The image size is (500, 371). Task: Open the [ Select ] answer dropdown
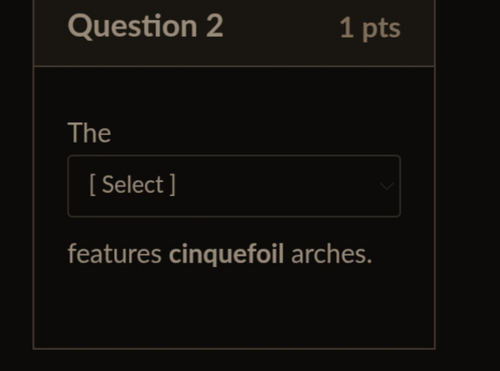coord(234,186)
